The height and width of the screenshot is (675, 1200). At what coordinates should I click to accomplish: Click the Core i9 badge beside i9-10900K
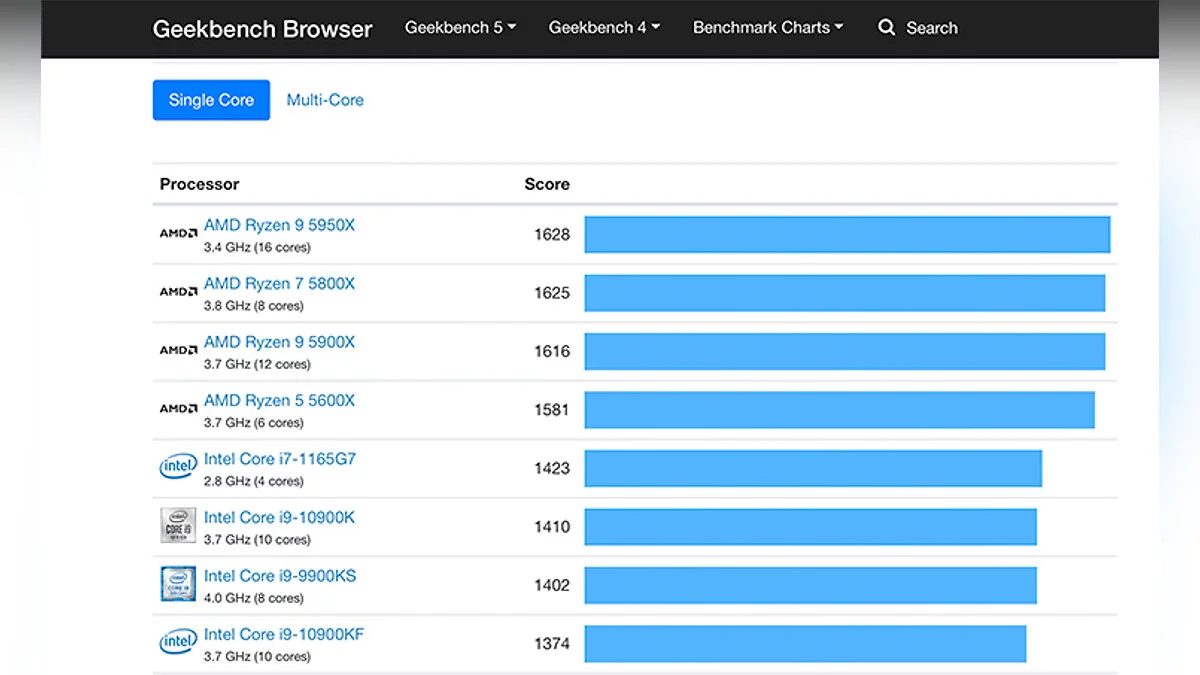pyautogui.click(x=178, y=526)
